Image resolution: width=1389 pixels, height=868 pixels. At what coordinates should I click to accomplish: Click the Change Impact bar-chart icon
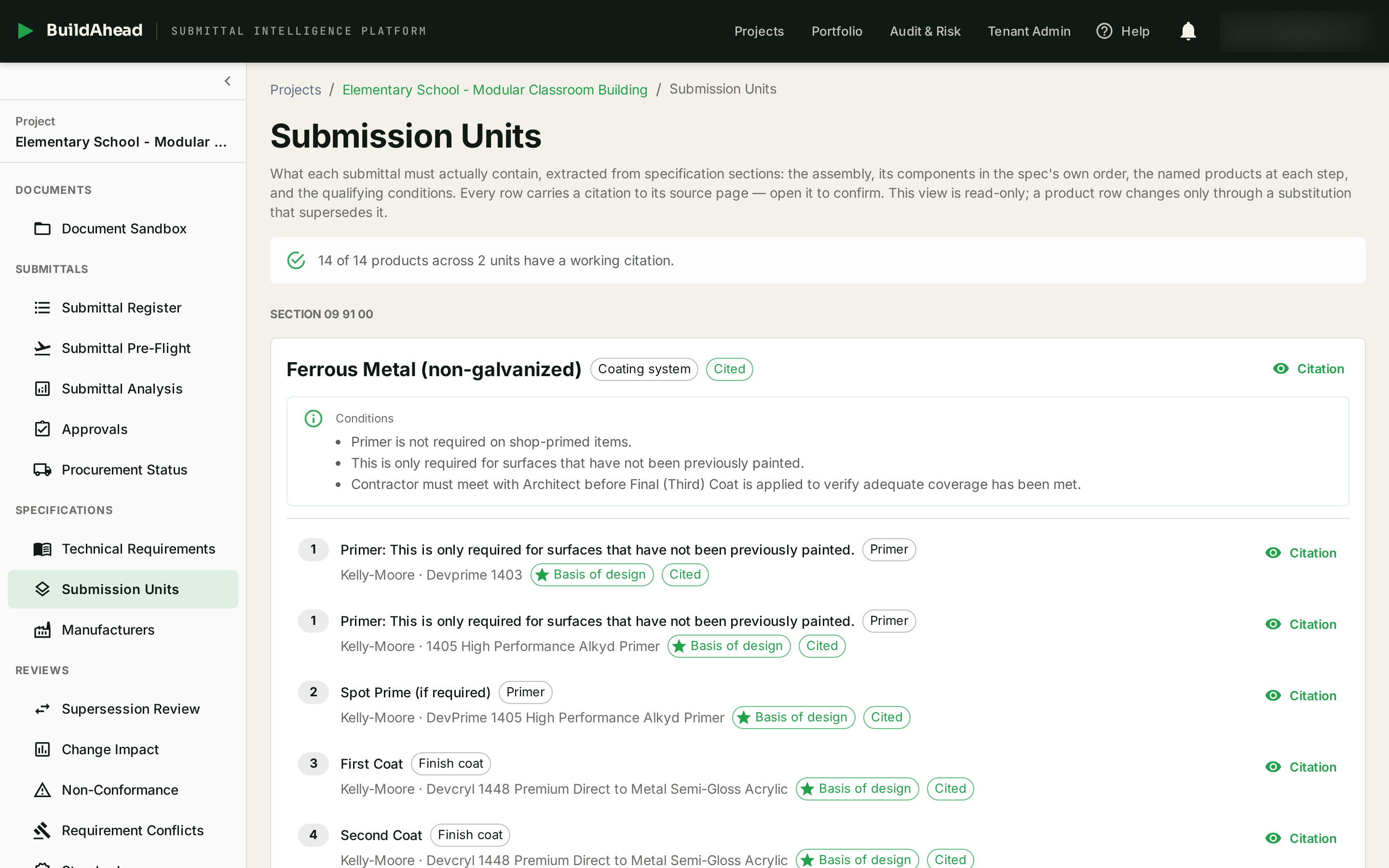point(42,749)
